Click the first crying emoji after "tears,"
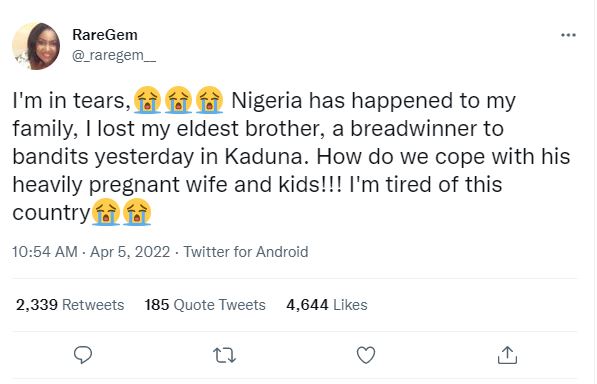 [x=147, y=100]
